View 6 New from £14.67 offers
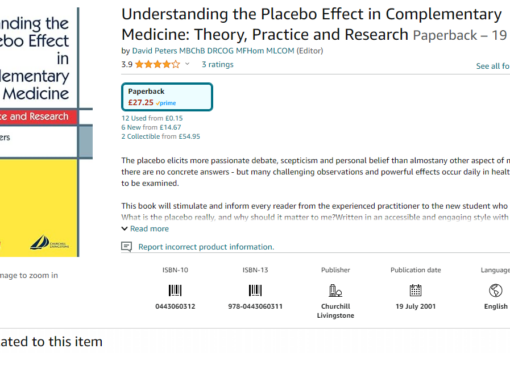Screen dimensions: 510x382 pyautogui.click(x=151, y=127)
